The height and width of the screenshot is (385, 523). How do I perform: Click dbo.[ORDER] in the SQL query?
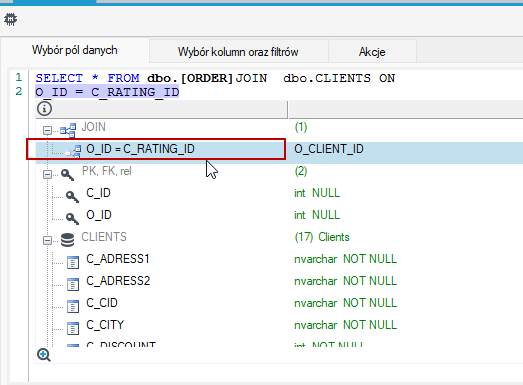pos(190,78)
